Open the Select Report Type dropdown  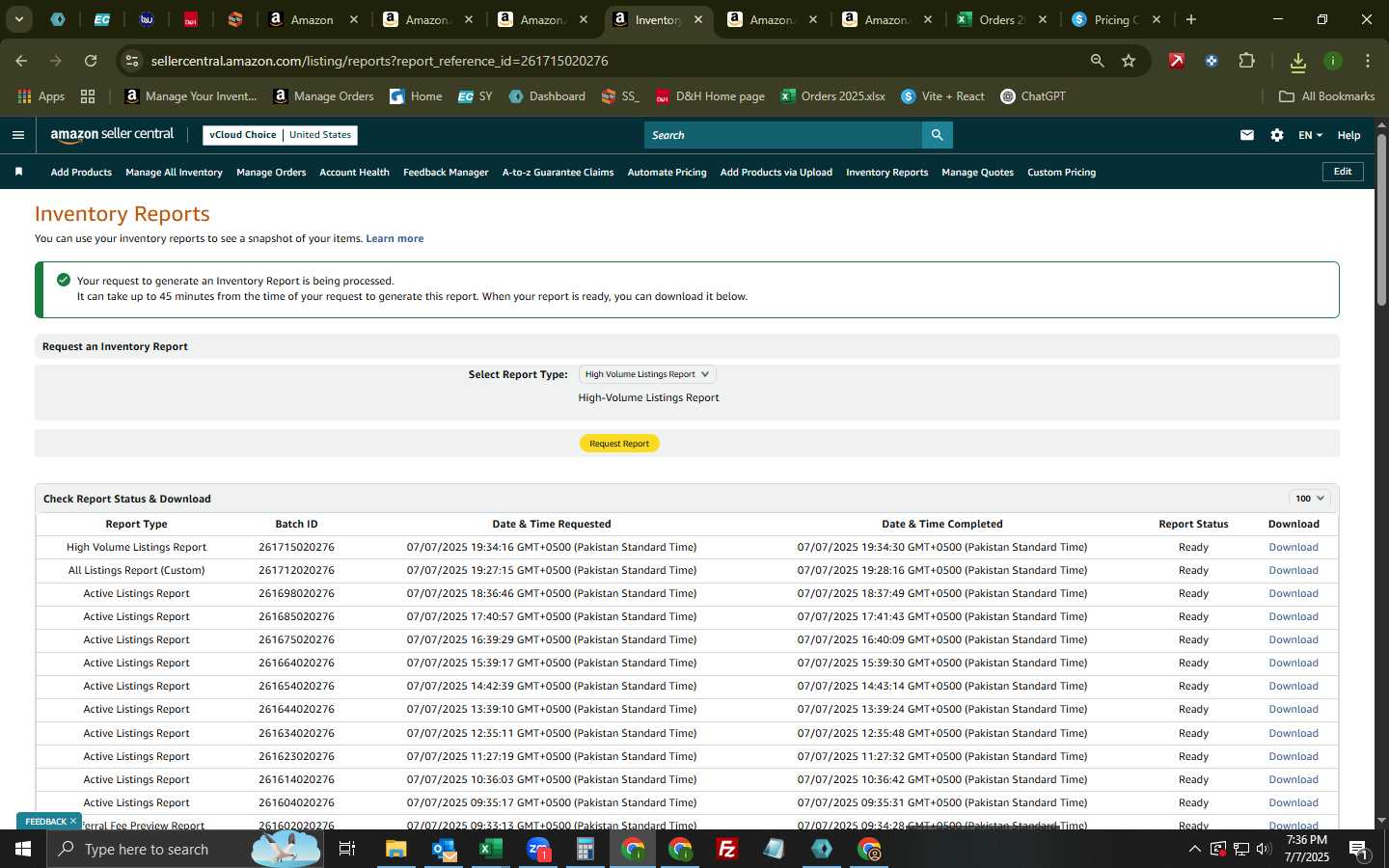point(647,374)
